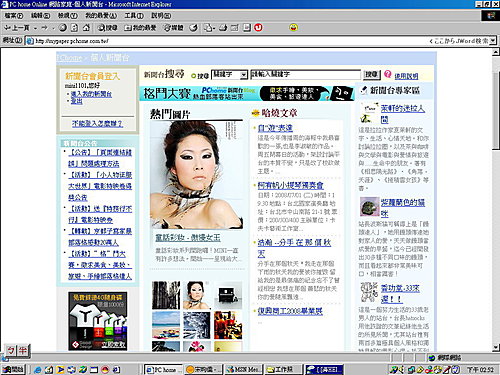500x375 pixels.
Task: Print the page with the Print icon
Action: 223,28
